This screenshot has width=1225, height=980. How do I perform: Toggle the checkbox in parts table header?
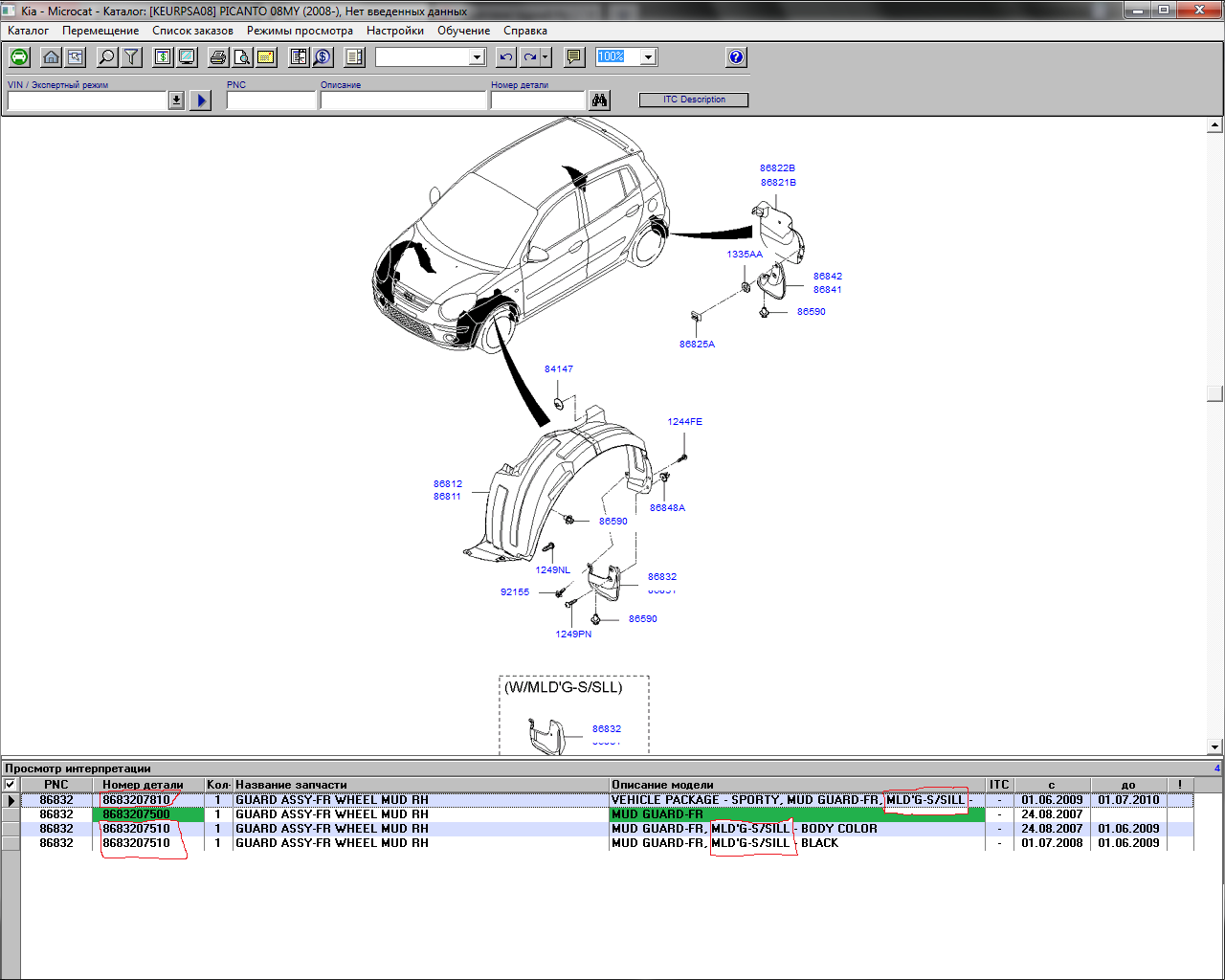(x=11, y=785)
